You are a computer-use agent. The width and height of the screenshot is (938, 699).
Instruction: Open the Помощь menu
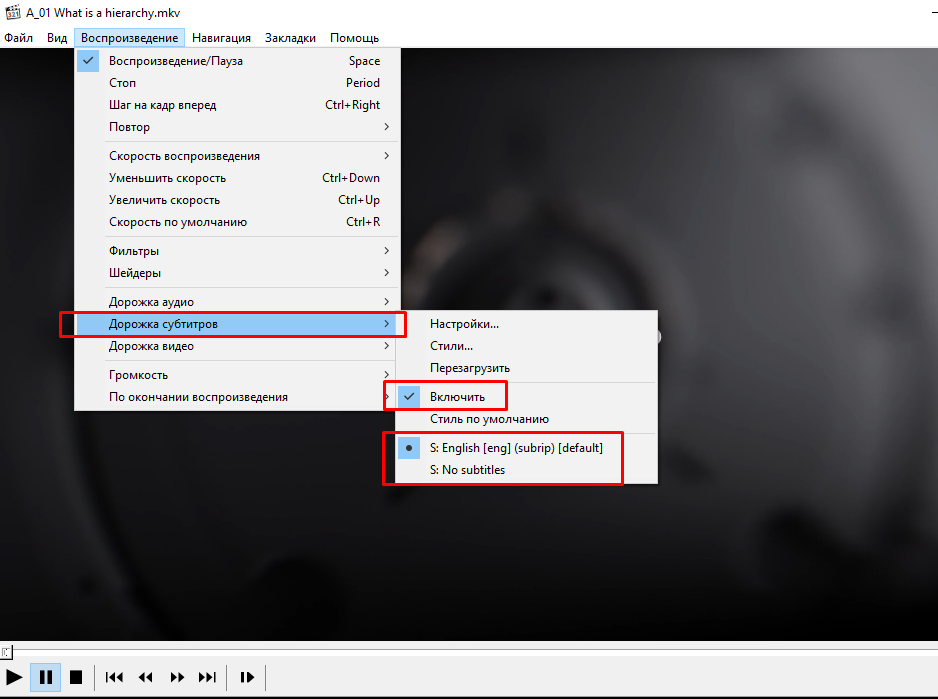[355, 38]
